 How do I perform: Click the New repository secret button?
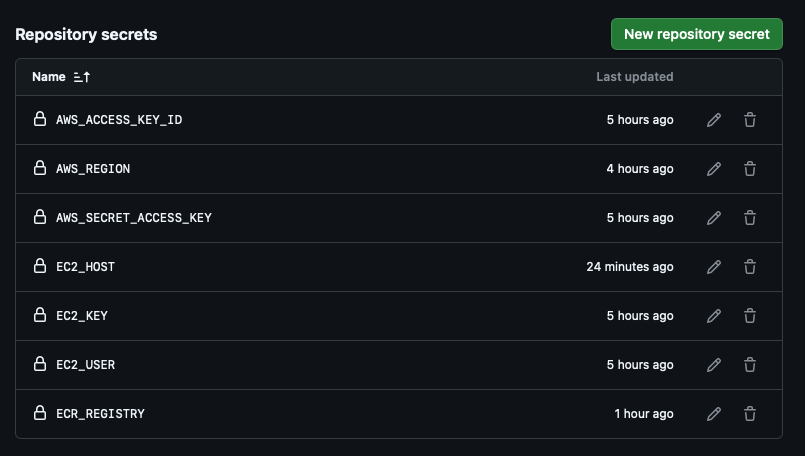pos(697,34)
